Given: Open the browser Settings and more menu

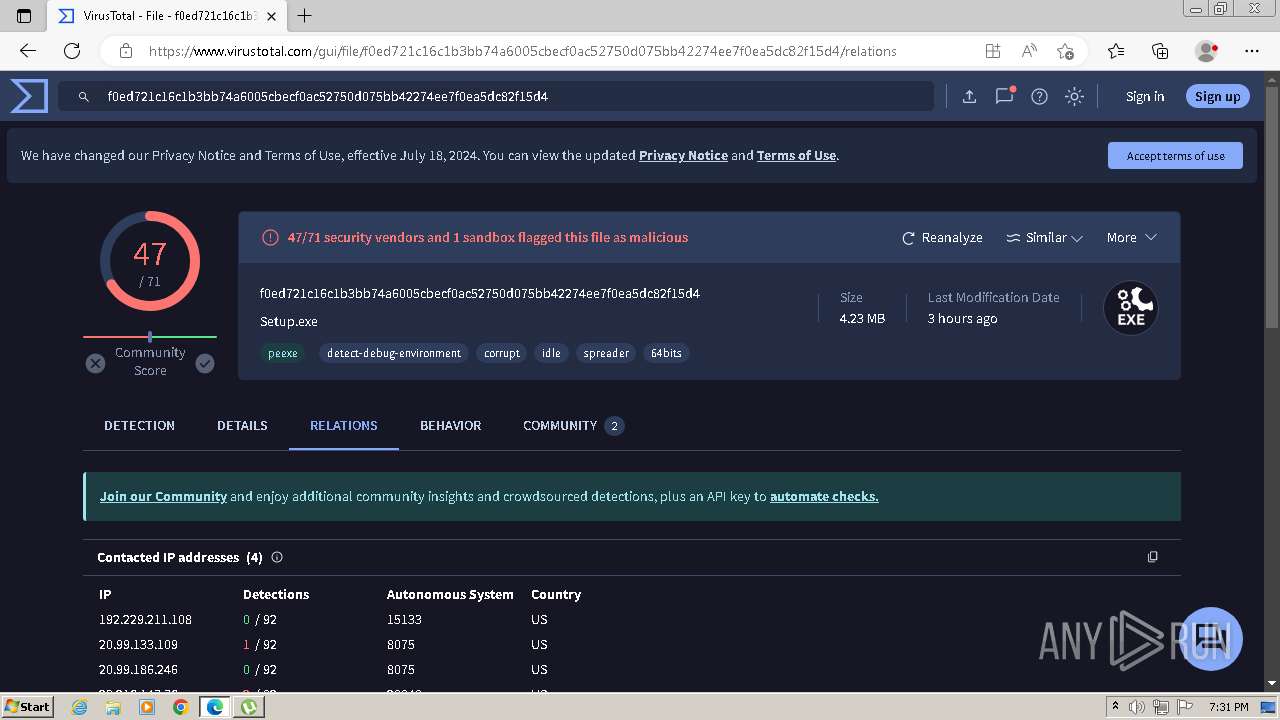Looking at the screenshot, I should pos(1252,51).
